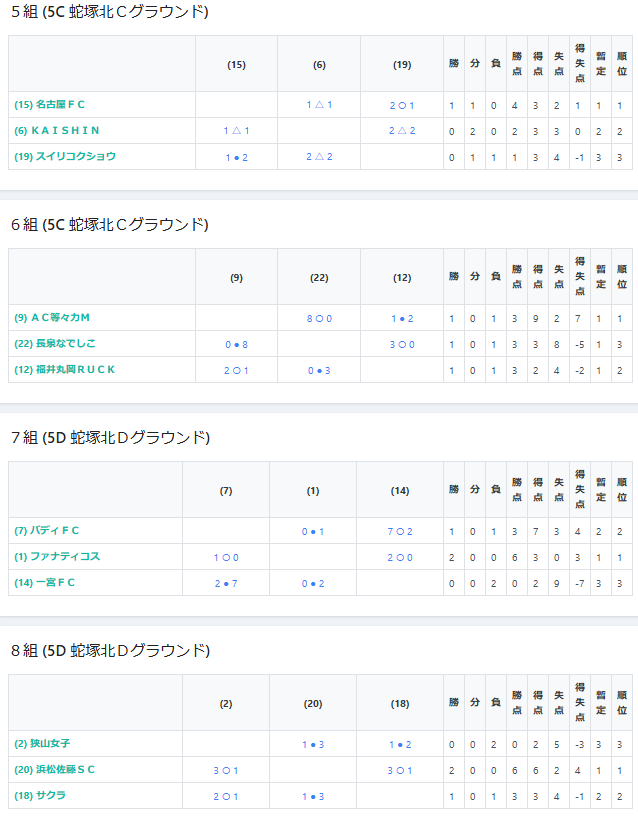
Task: Select the サクラ team link
Action: click(x=39, y=796)
